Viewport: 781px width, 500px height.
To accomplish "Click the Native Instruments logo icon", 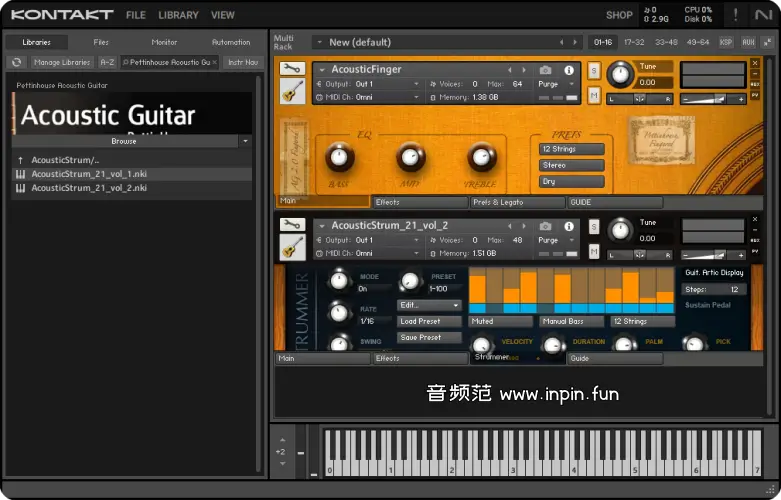I will [x=764, y=15].
